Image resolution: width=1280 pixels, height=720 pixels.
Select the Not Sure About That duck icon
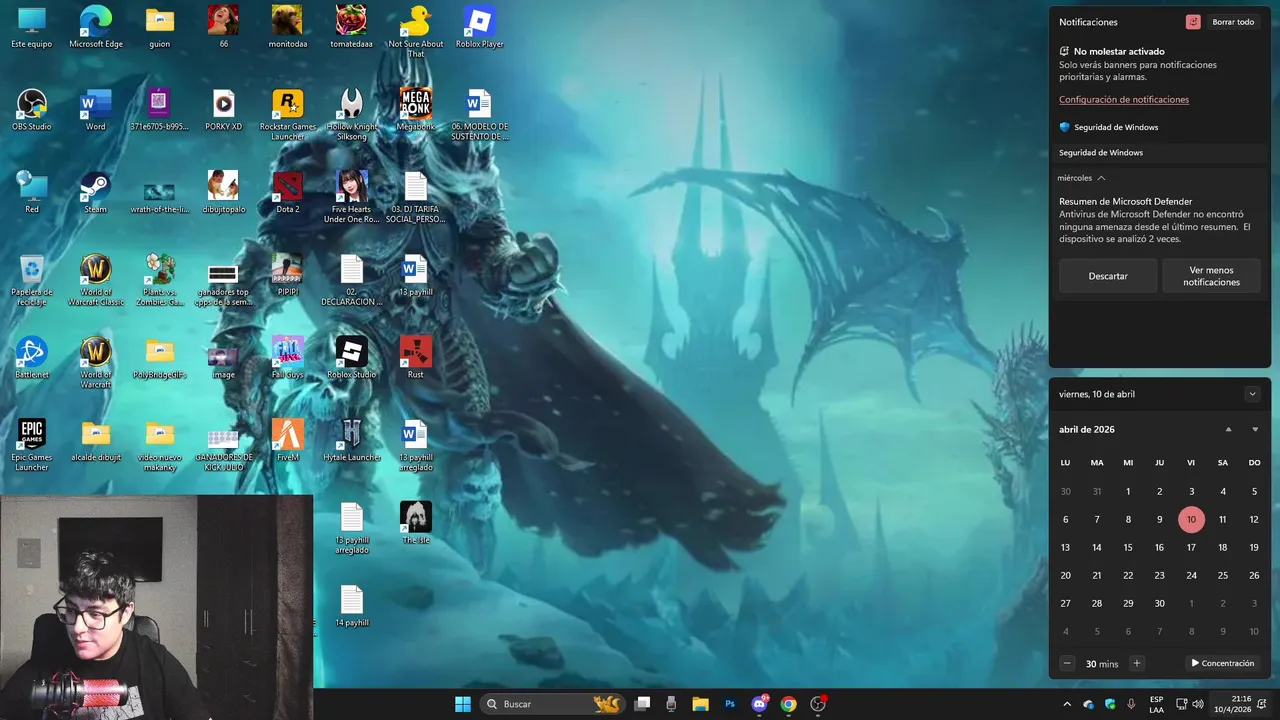click(416, 32)
